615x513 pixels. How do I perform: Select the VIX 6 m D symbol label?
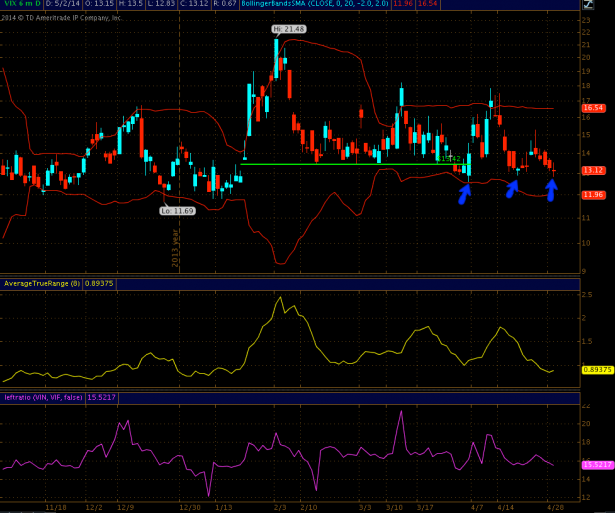20,5
